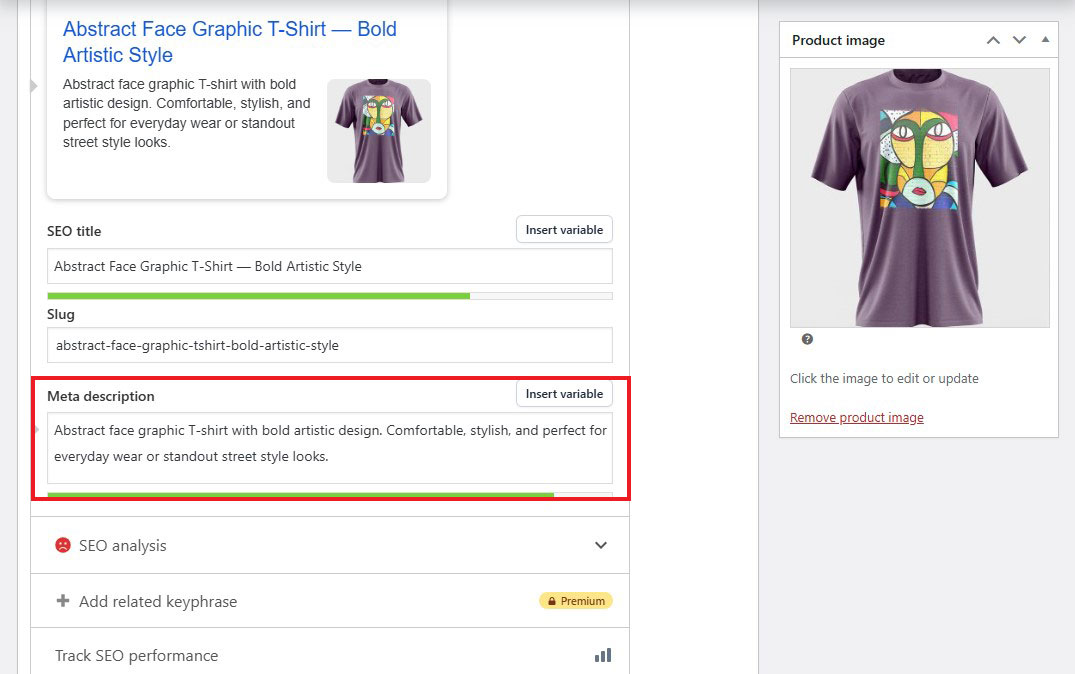Click the yellow Premium lock badge
This screenshot has height=674, width=1075.
[576, 600]
